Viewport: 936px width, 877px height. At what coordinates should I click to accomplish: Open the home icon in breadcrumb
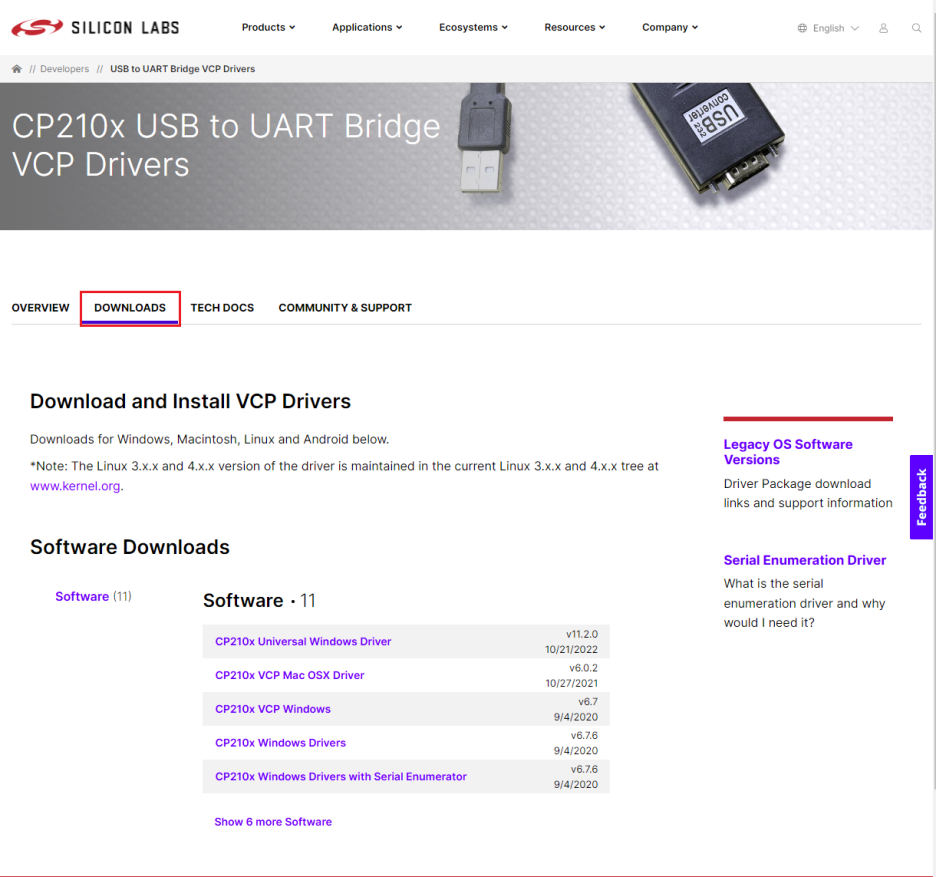pos(17,69)
